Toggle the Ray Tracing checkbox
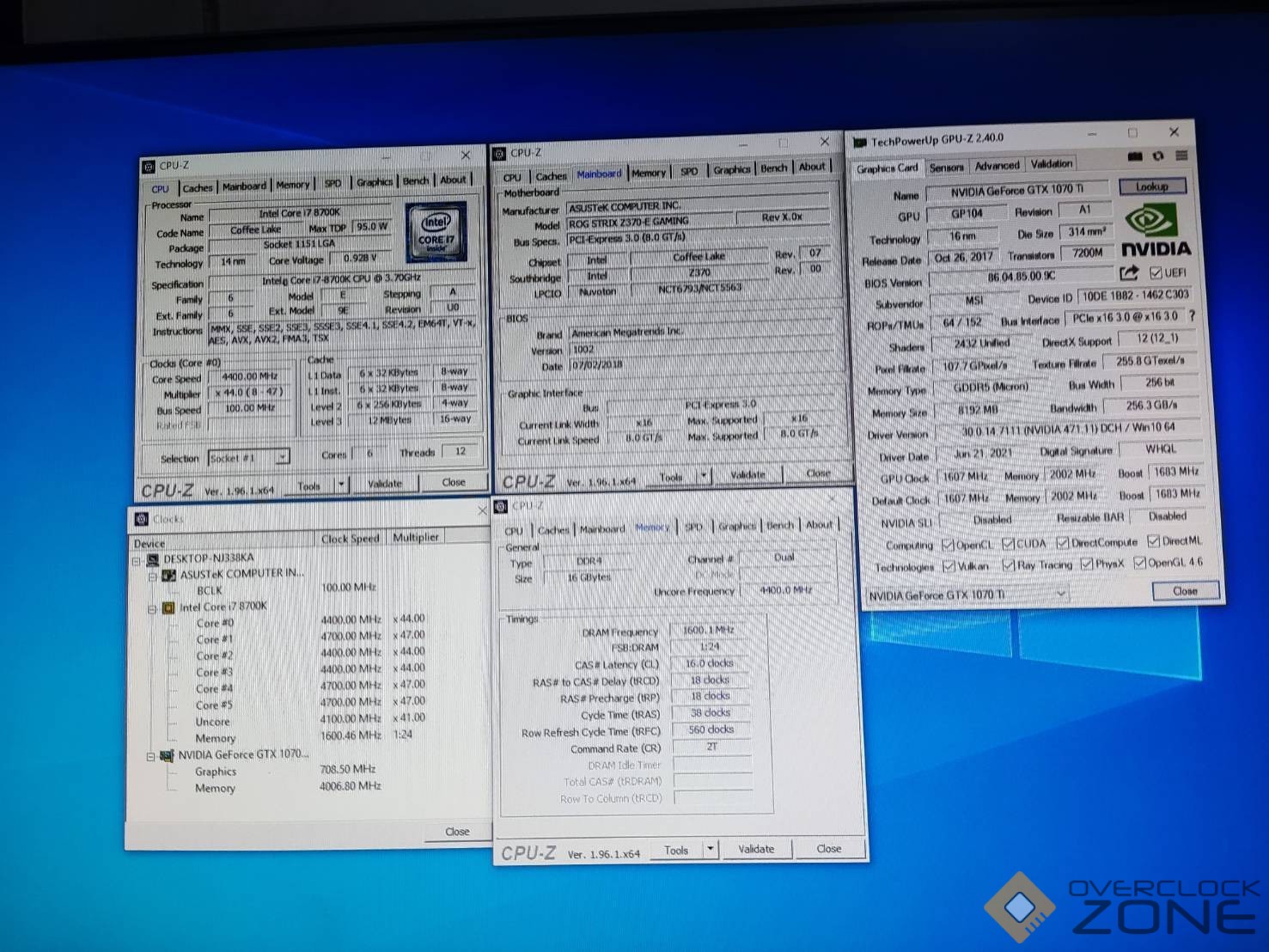The image size is (1269, 952). tap(1009, 565)
